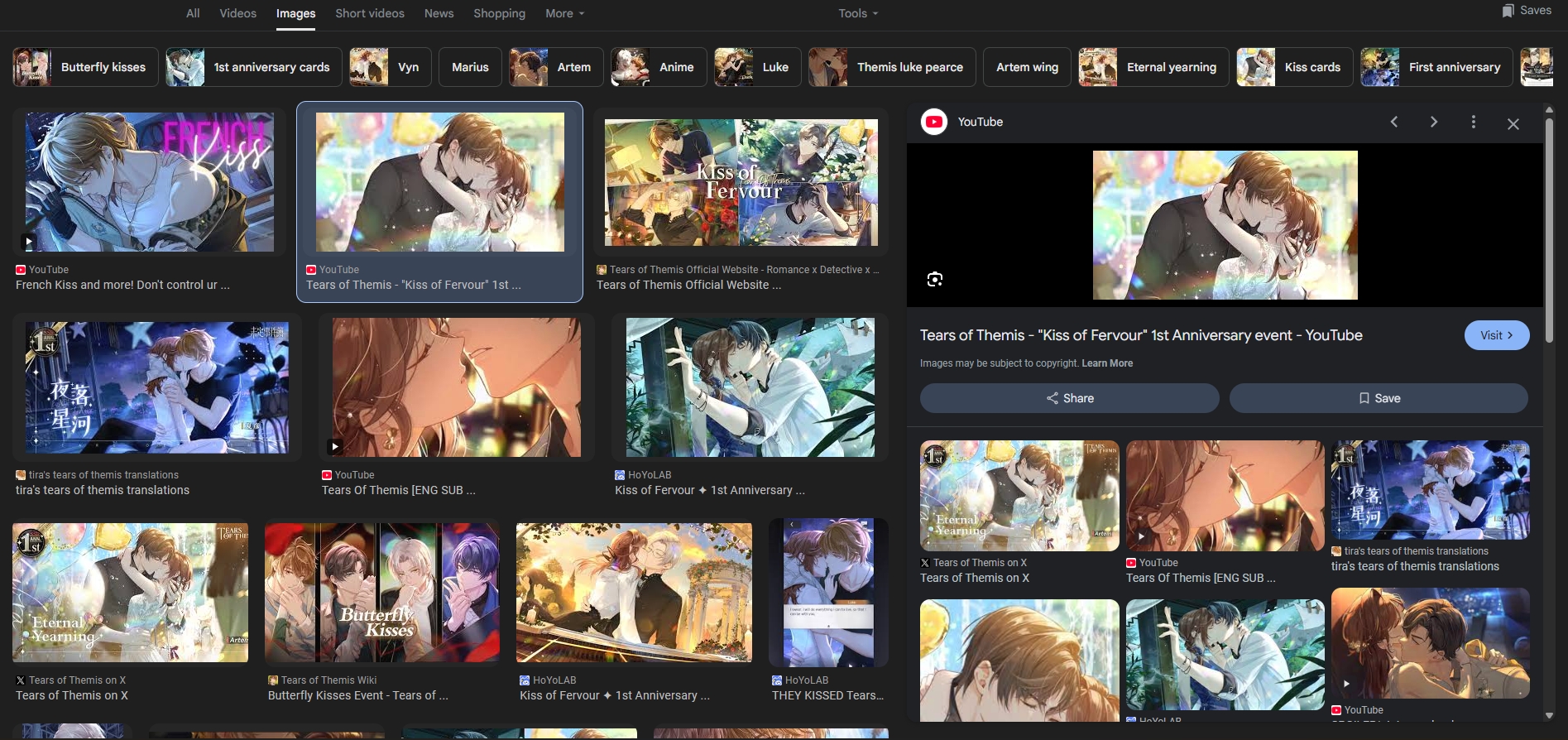
Task: Open related night kiss YouTube video in panel
Action: click(x=1431, y=643)
